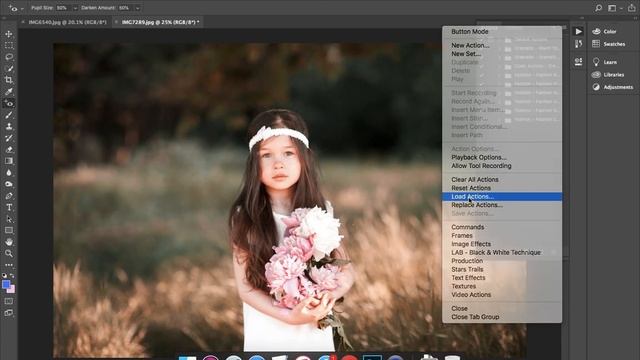Open the Adjustments panel
The width and height of the screenshot is (640, 360).
[x=613, y=87]
